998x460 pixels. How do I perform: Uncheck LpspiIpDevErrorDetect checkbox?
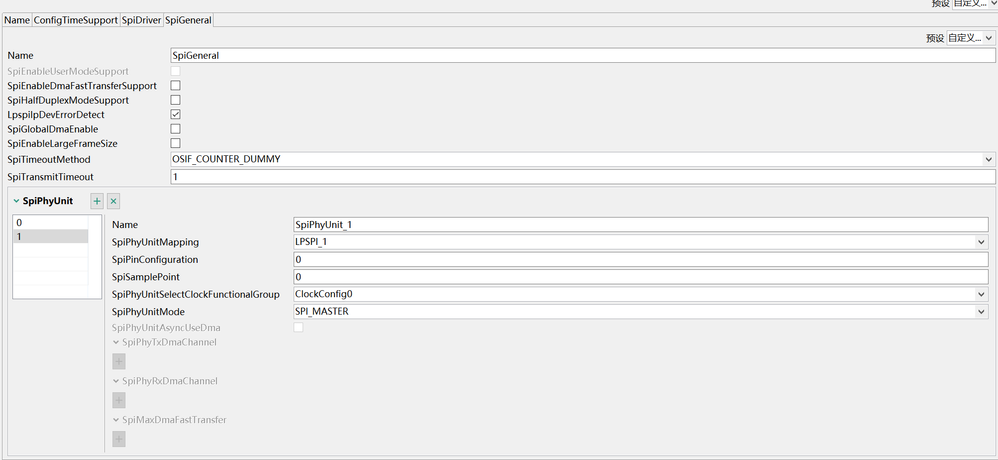click(176, 115)
